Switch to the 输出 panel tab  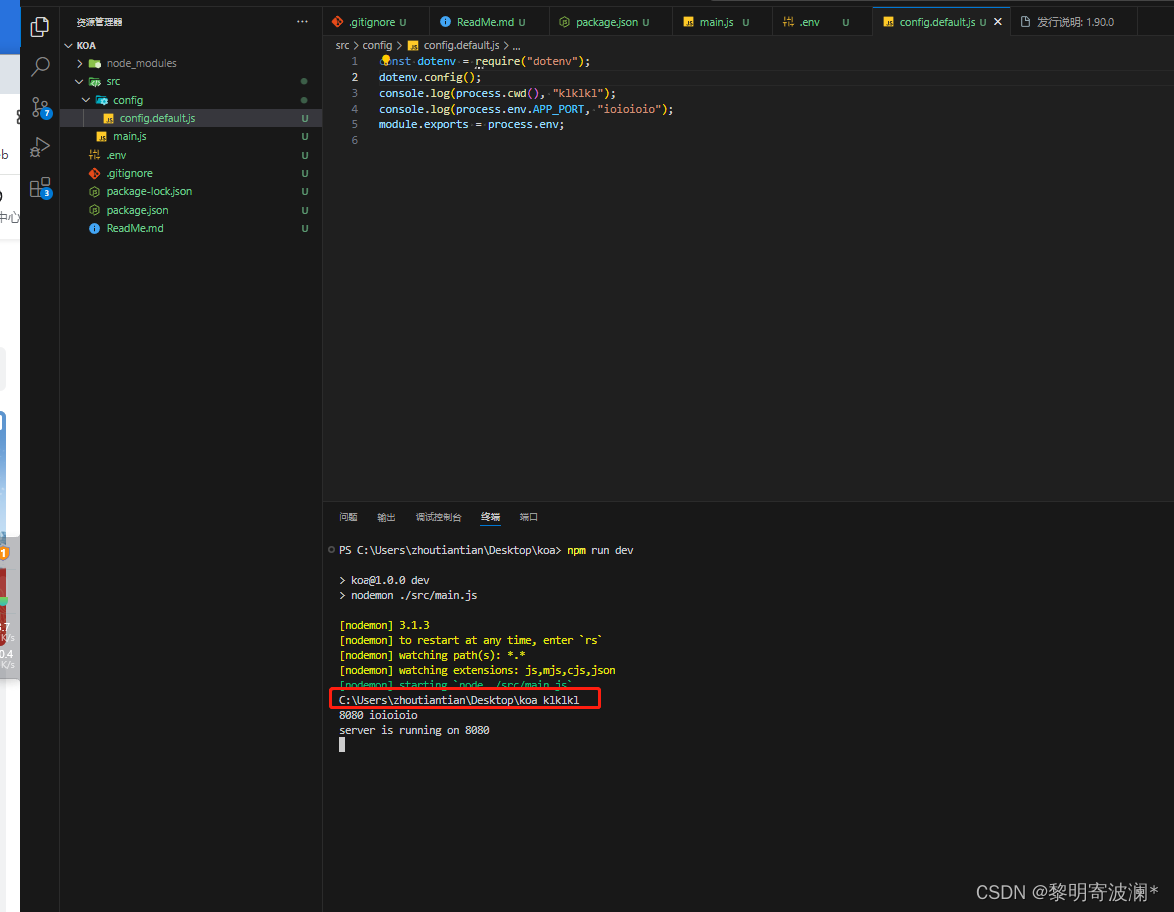pyautogui.click(x=386, y=517)
